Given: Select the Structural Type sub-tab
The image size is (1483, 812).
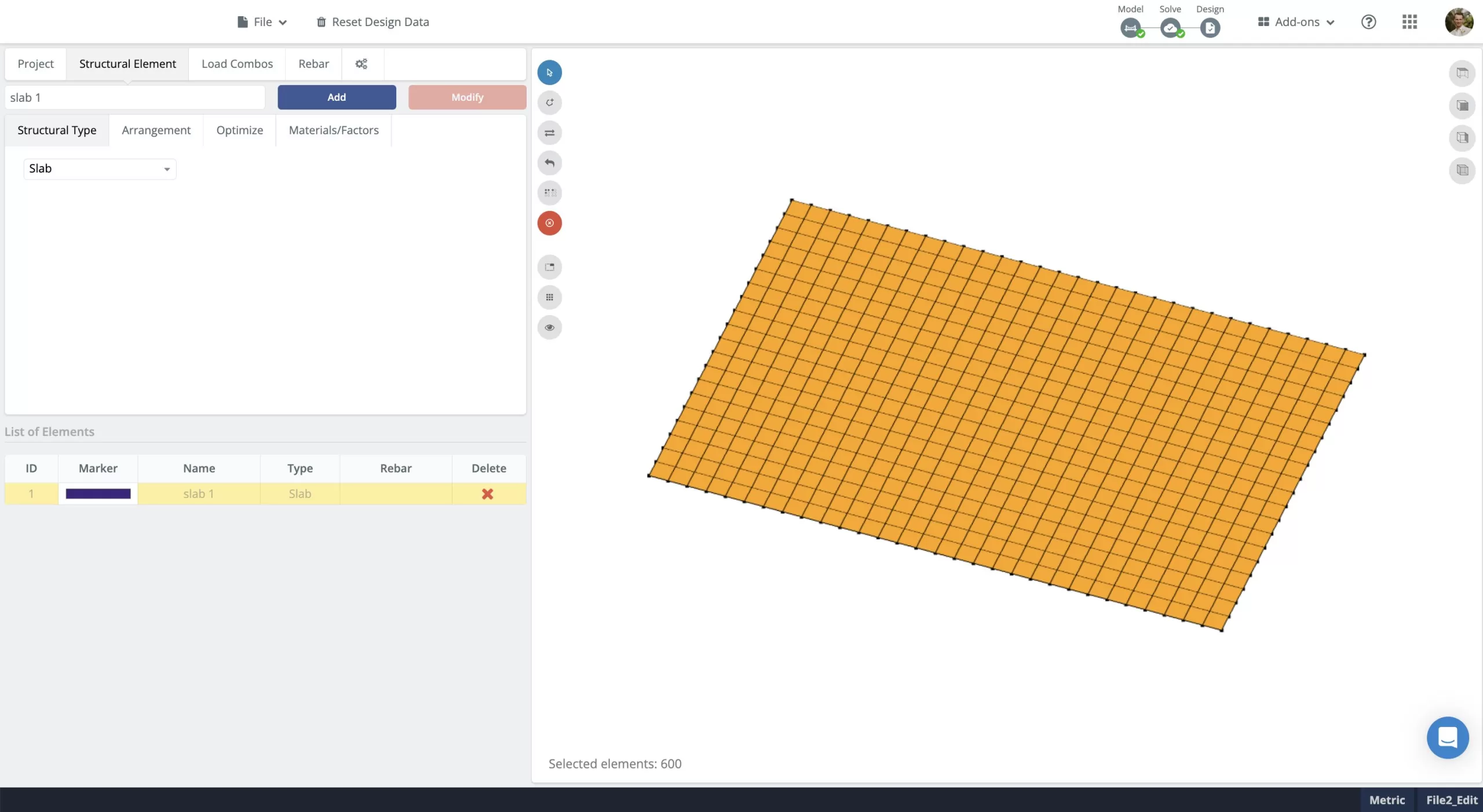Looking at the screenshot, I should [57, 130].
